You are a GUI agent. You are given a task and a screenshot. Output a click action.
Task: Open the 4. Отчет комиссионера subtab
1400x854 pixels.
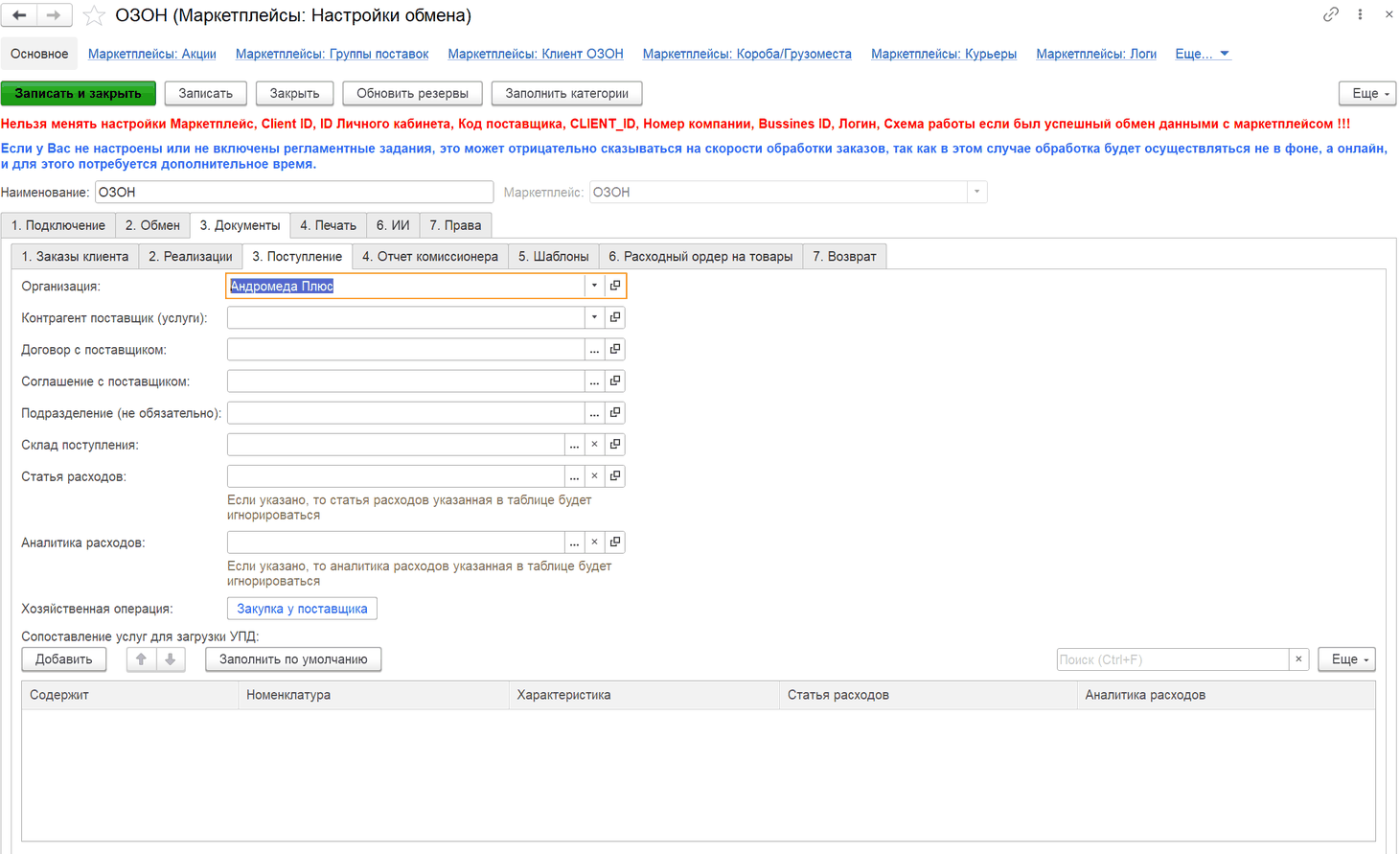[429, 256]
